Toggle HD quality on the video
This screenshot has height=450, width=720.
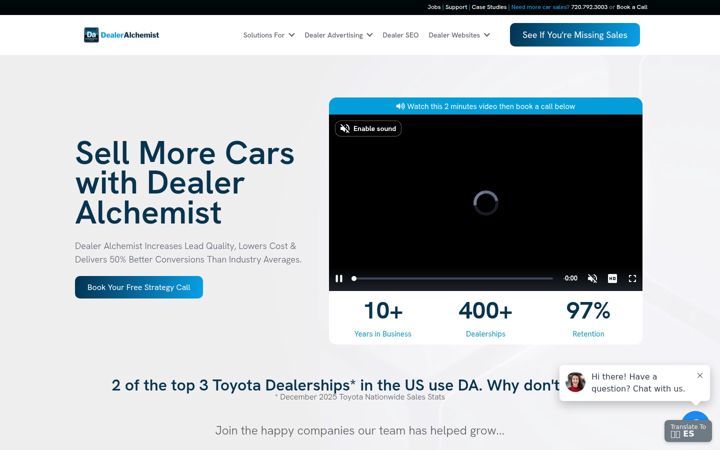(612, 278)
